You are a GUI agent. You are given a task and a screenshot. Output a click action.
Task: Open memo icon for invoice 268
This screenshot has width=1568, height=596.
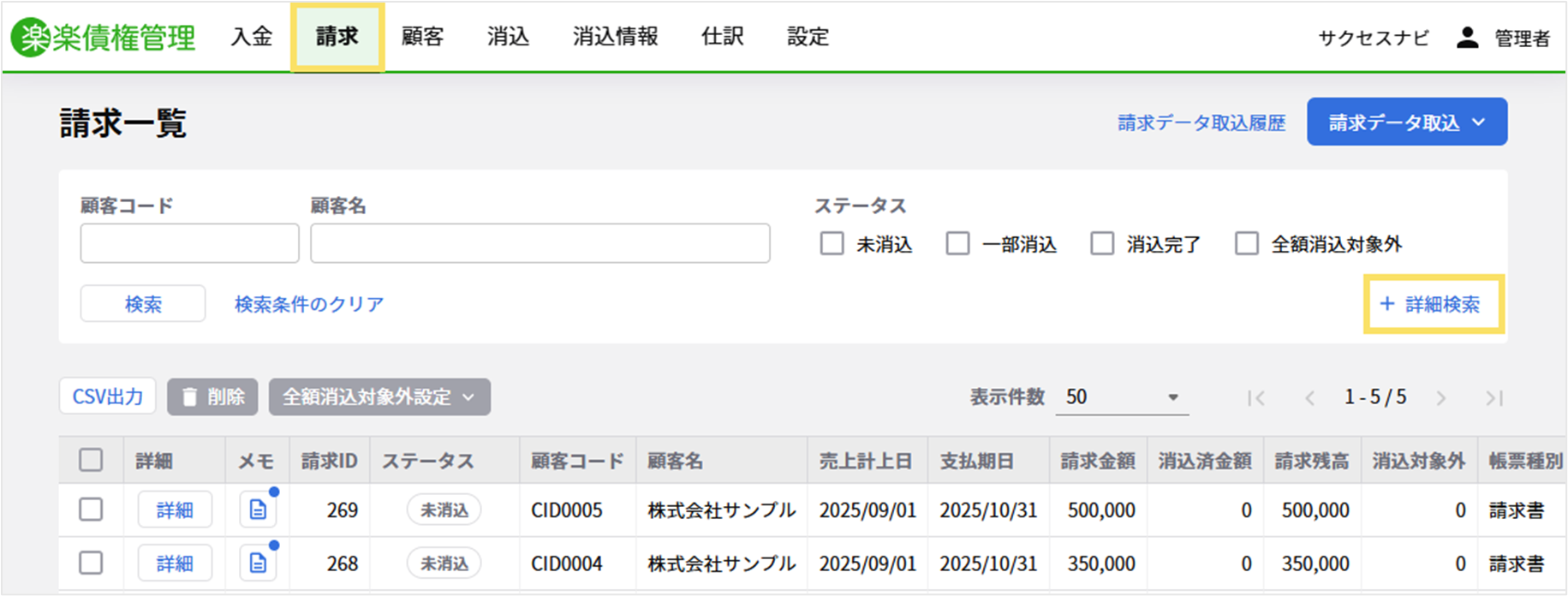258,563
